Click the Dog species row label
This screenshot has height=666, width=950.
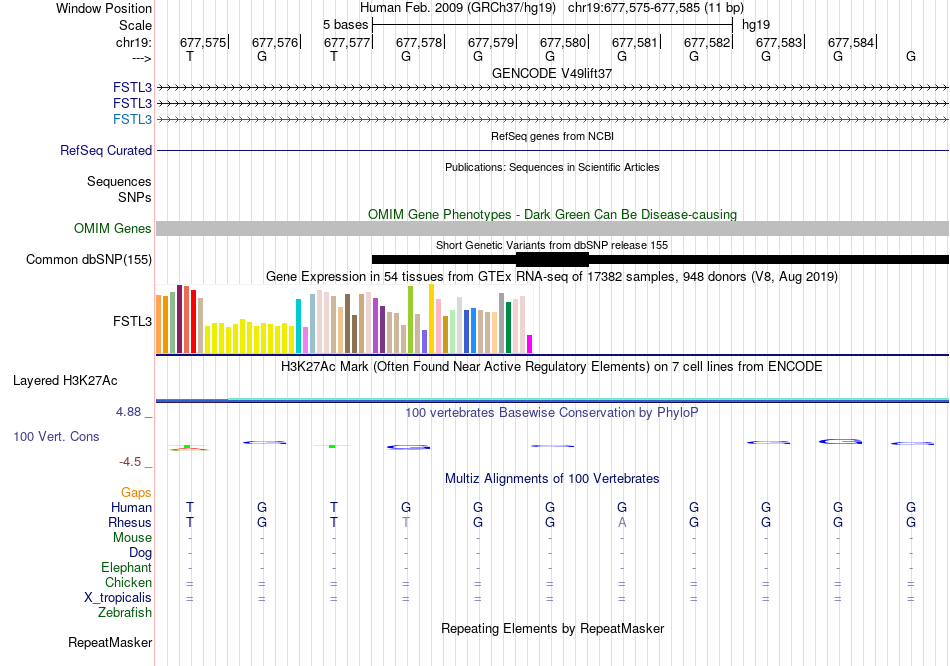tap(140, 553)
